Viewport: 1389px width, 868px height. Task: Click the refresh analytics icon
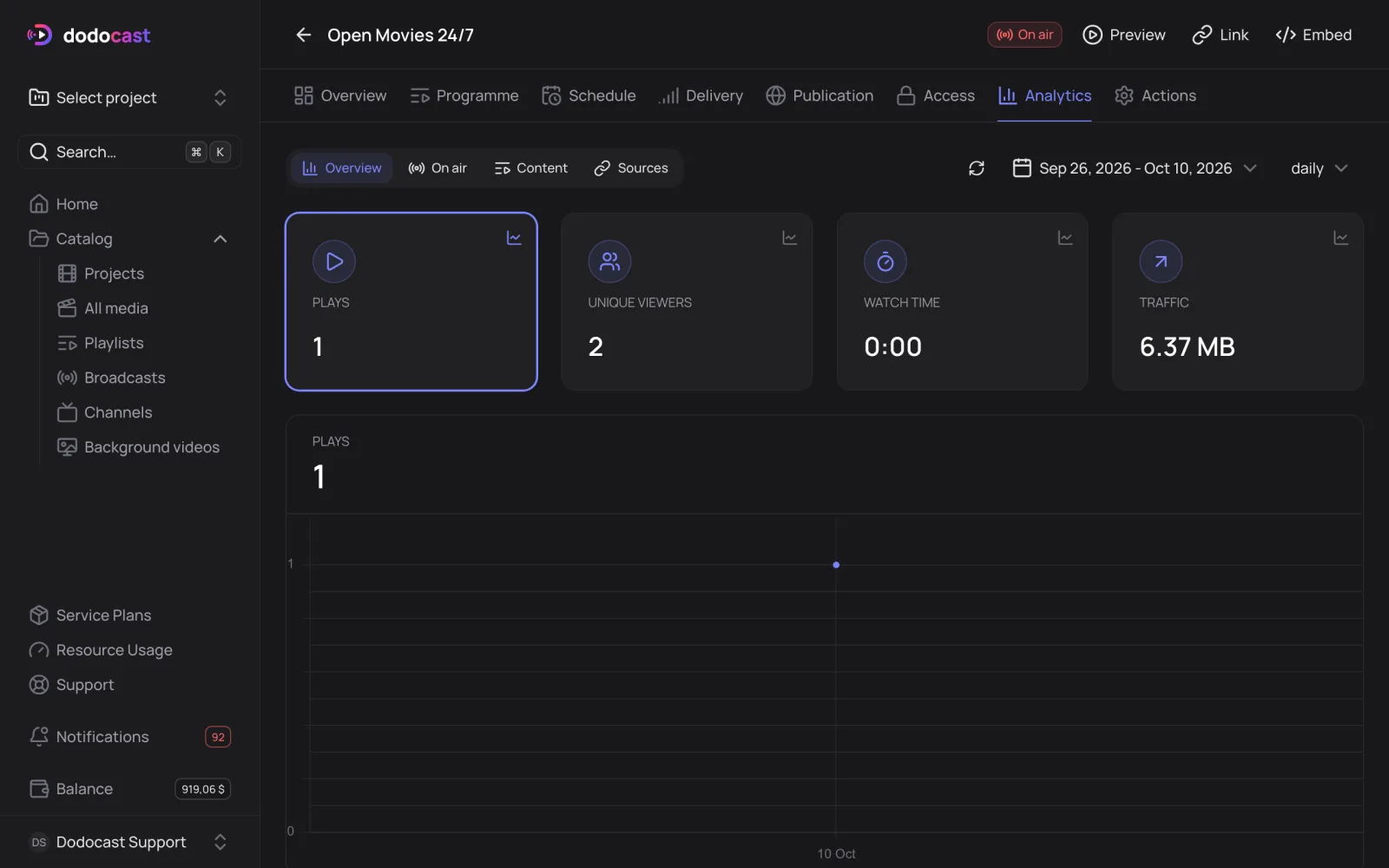[977, 168]
